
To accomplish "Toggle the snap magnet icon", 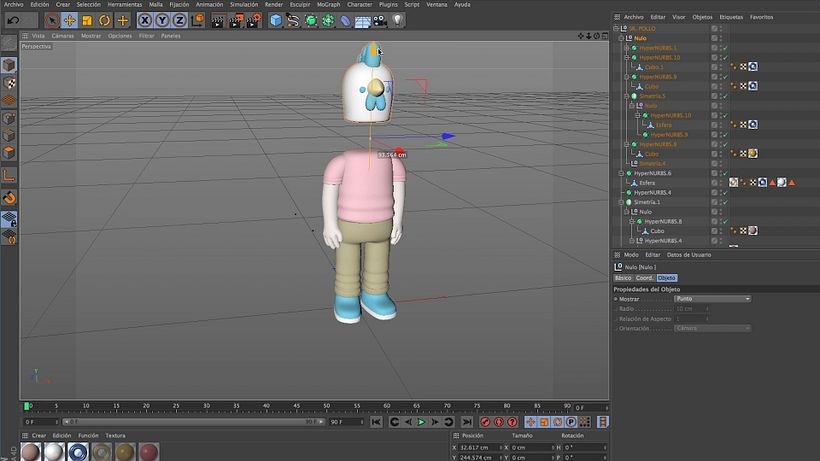I will point(9,198).
